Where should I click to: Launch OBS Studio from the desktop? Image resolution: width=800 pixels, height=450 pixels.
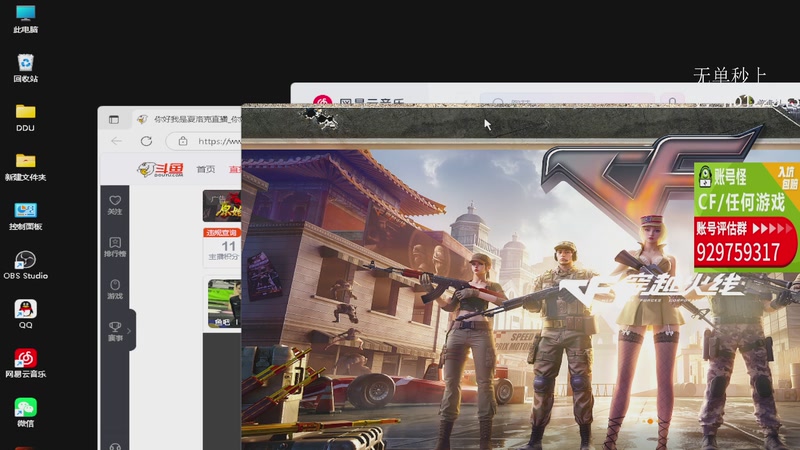click(x=25, y=265)
